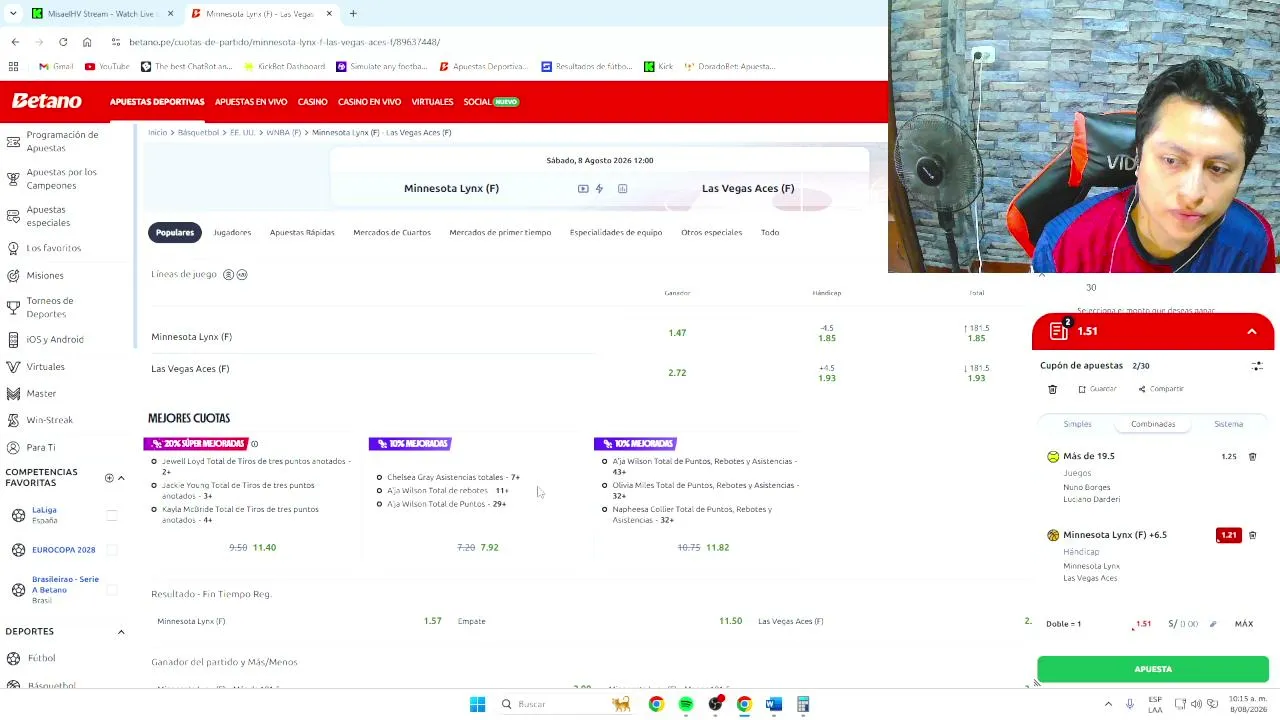Screen dimensions: 1280x720
Task: Open Especialidades de equipo tab
Action: click(x=616, y=232)
